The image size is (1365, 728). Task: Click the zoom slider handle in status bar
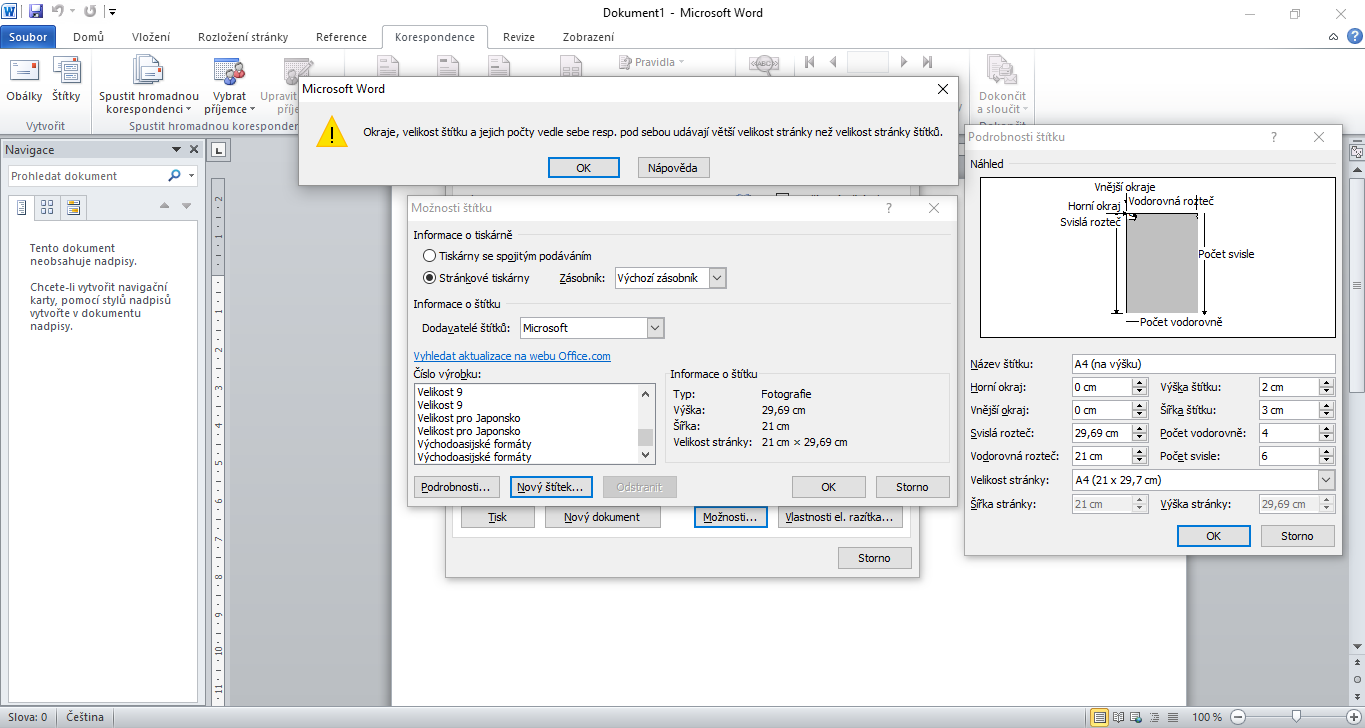(x=1296, y=717)
